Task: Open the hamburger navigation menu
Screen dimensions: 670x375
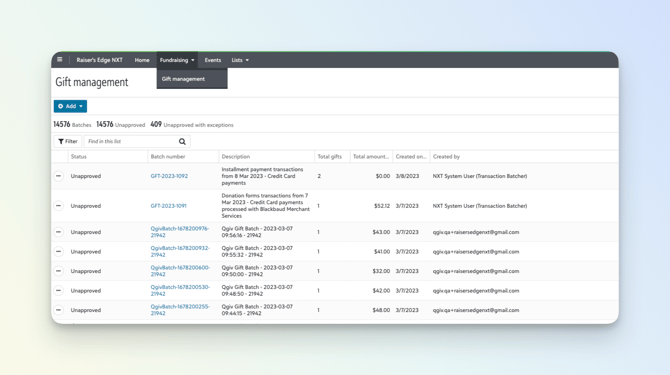Action: pyautogui.click(x=60, y=60)
